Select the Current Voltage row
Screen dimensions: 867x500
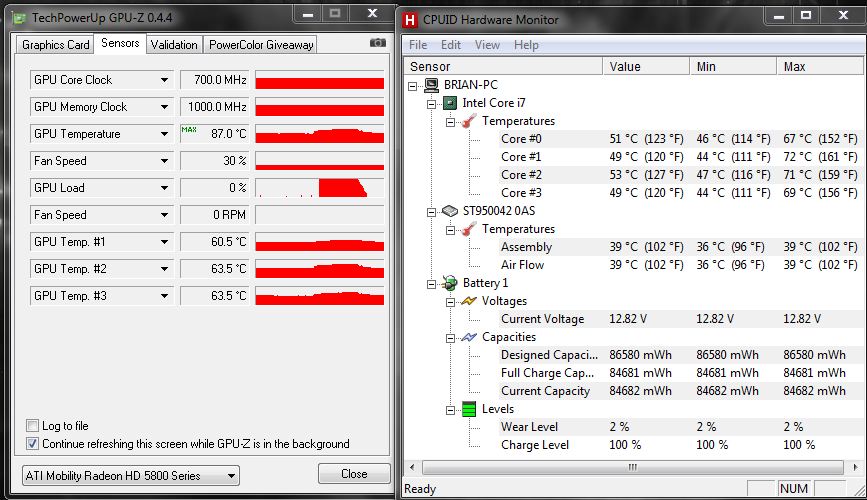[679, 319]
